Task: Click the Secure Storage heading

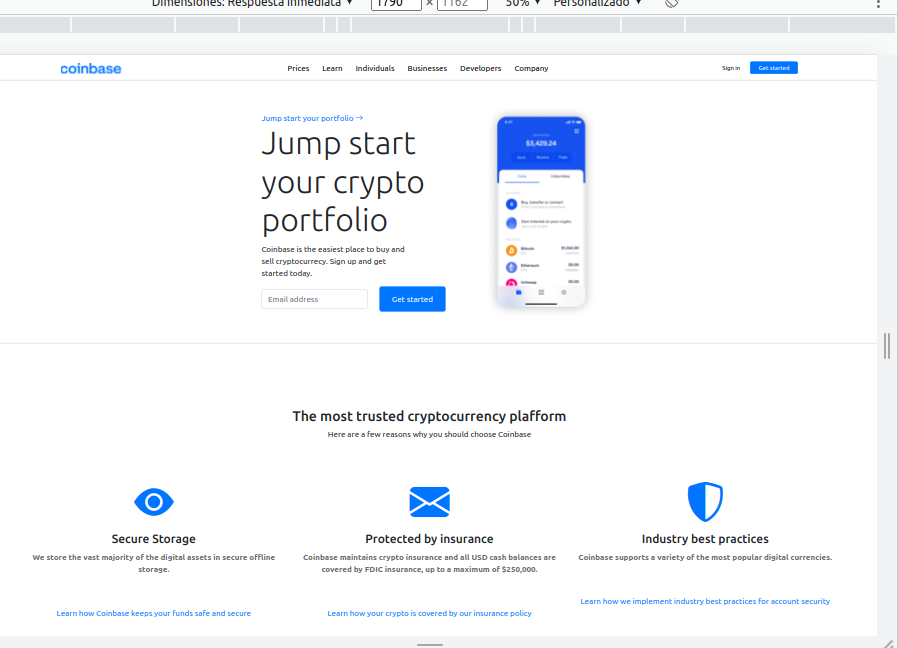Action: pyautogui.click(x=153, y=539)
